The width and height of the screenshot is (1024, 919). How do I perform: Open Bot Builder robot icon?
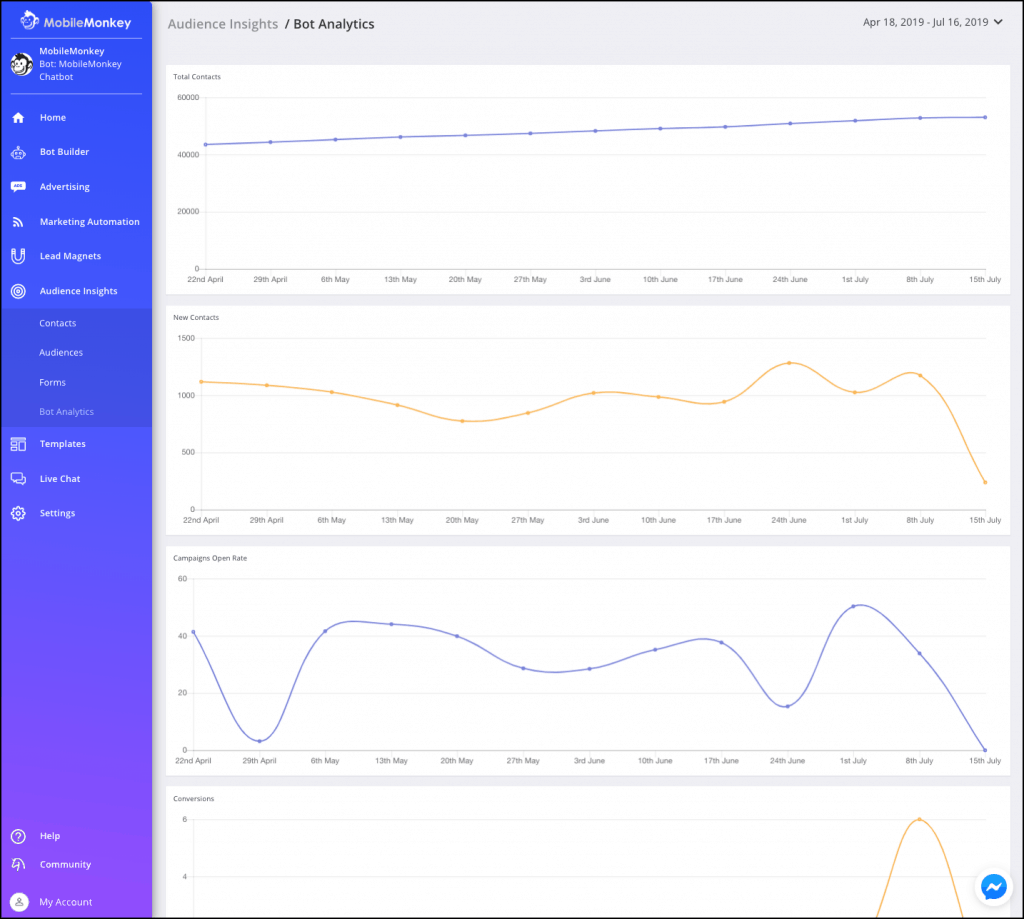click(18, 152)
